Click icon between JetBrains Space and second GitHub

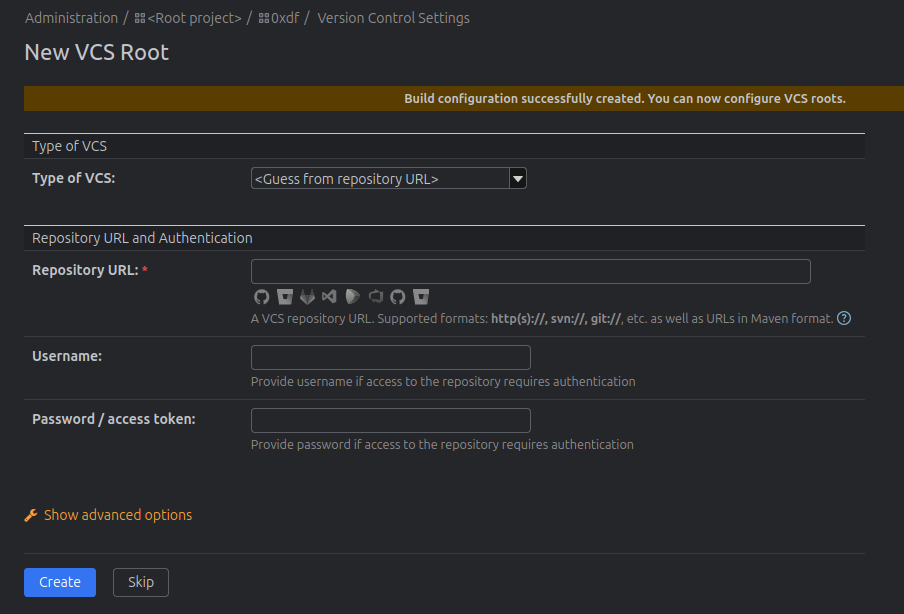(376, 297)
